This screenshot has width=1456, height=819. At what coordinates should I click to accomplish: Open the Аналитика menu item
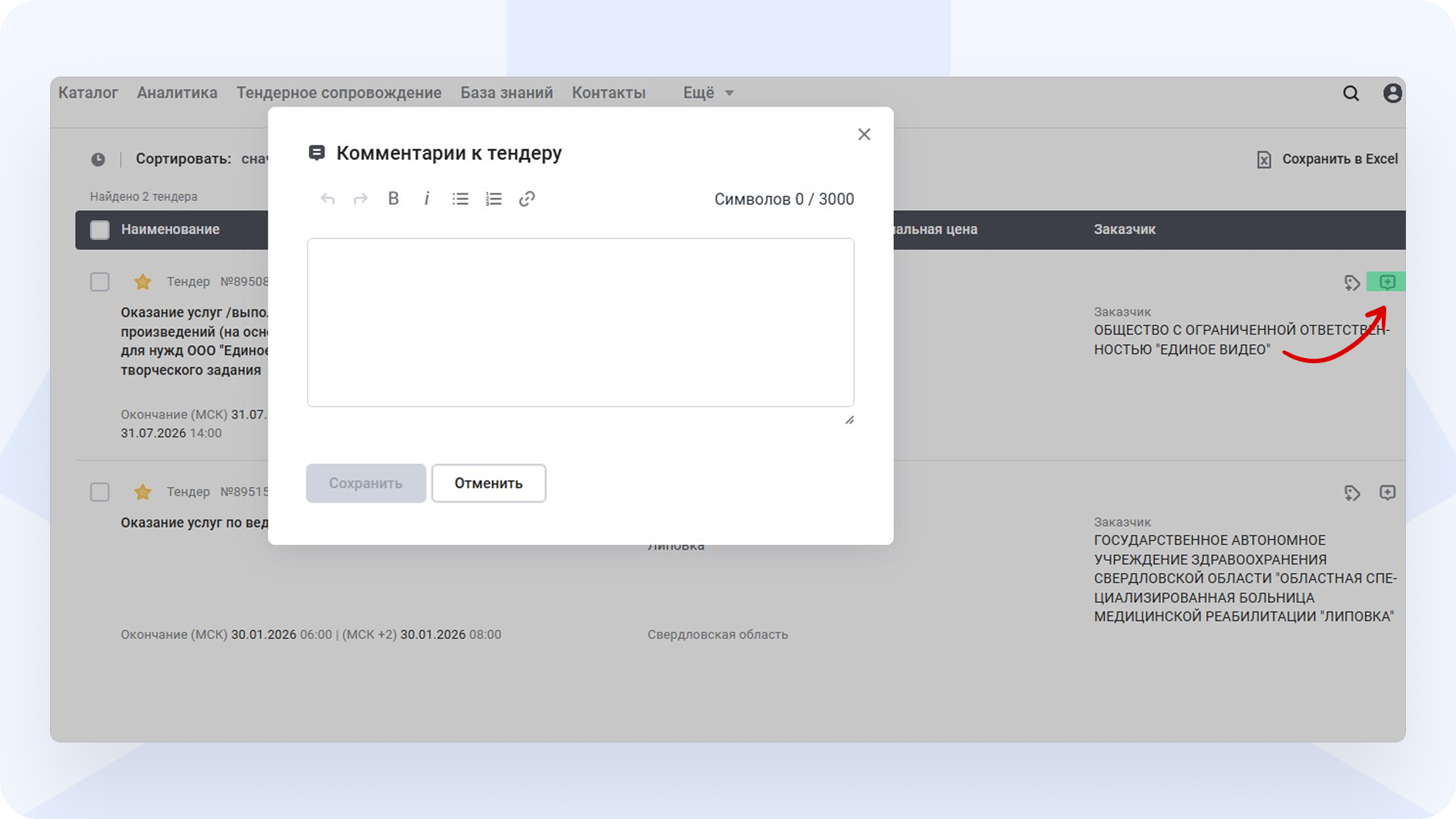point(177,93)
